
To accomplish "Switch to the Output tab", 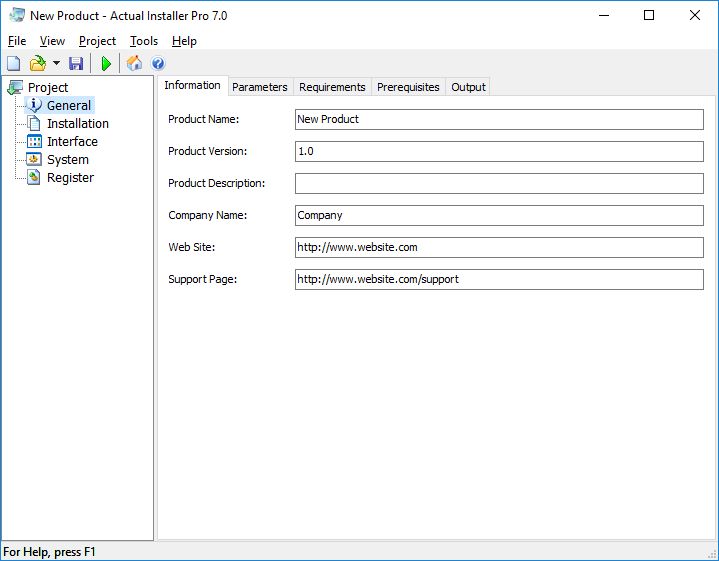I will tap(468, 87).
